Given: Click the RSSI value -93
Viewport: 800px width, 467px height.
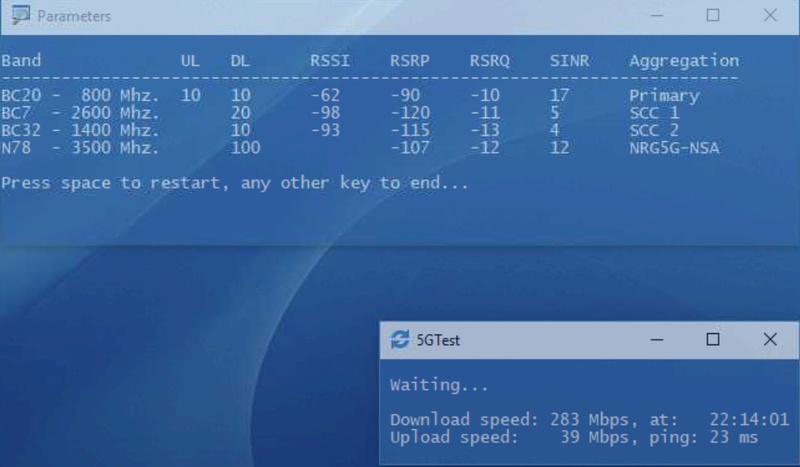Looking at the screenshot, I should click(x=325, y=130).
